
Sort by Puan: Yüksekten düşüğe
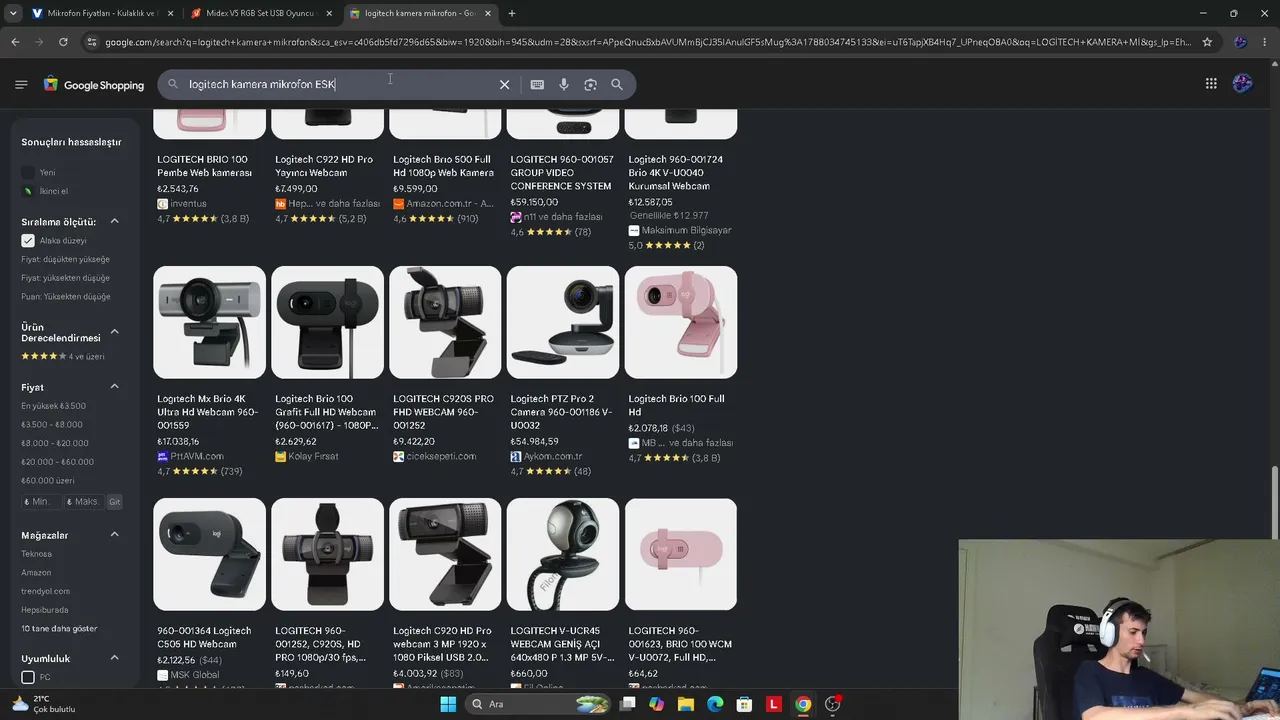coord(66,296)
